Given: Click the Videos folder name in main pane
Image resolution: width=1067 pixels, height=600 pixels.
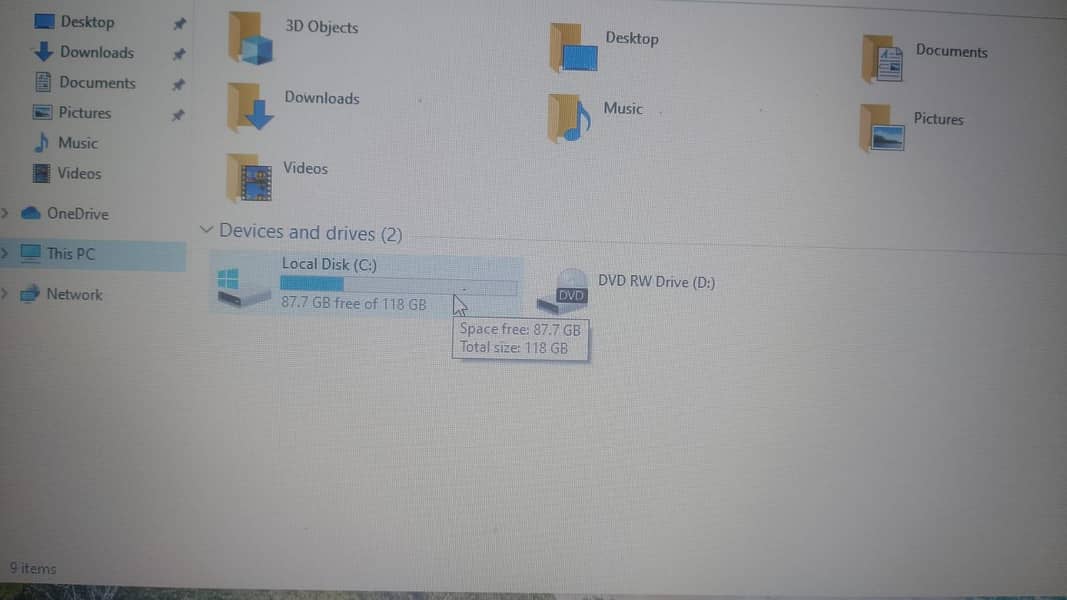Looking at the screenshot, I should point(306,168).
